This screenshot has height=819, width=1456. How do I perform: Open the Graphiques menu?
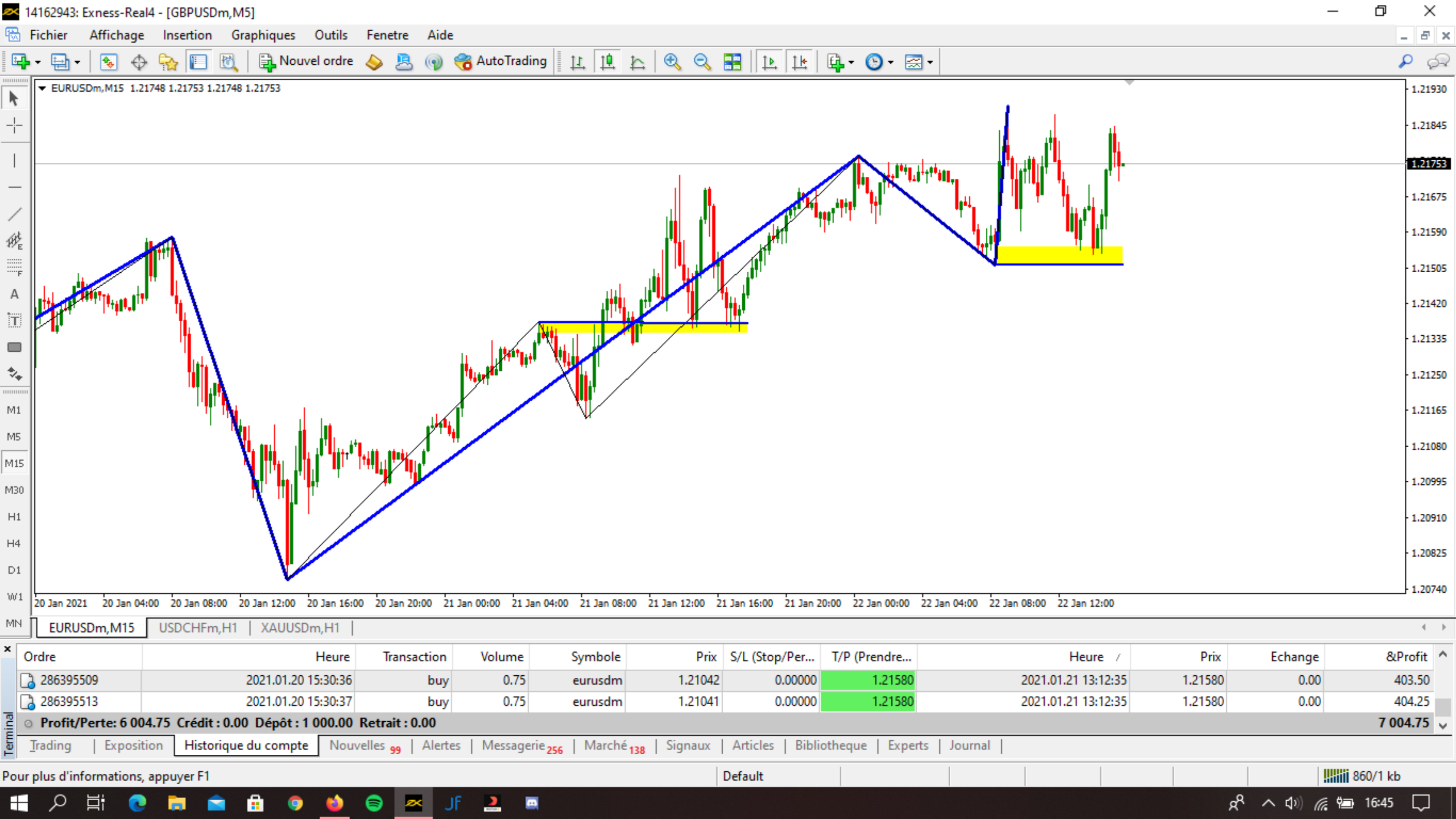coord(263,35)
